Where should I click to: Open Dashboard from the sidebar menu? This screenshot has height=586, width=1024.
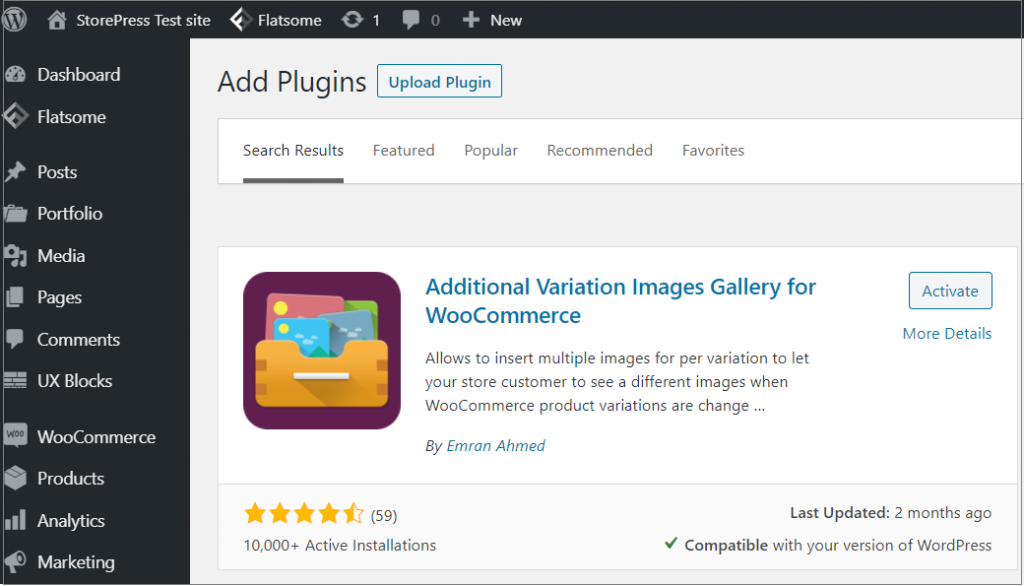point(78,74)
